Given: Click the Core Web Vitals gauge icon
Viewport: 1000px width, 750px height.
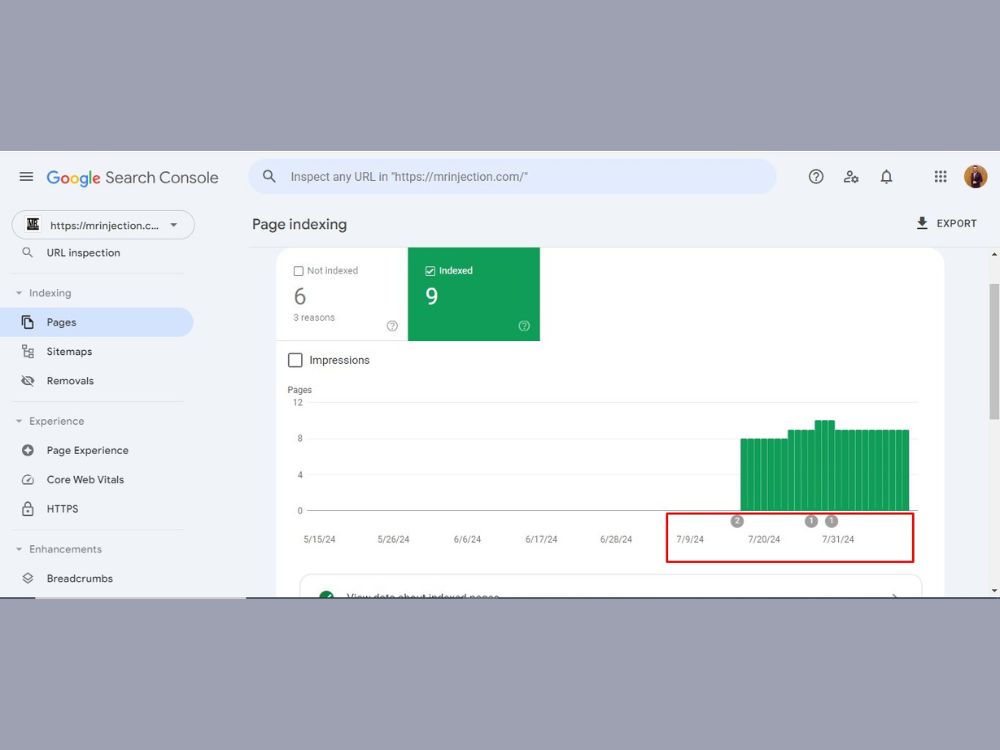Looking at the screenshot, I should click(x=27, y=480).
